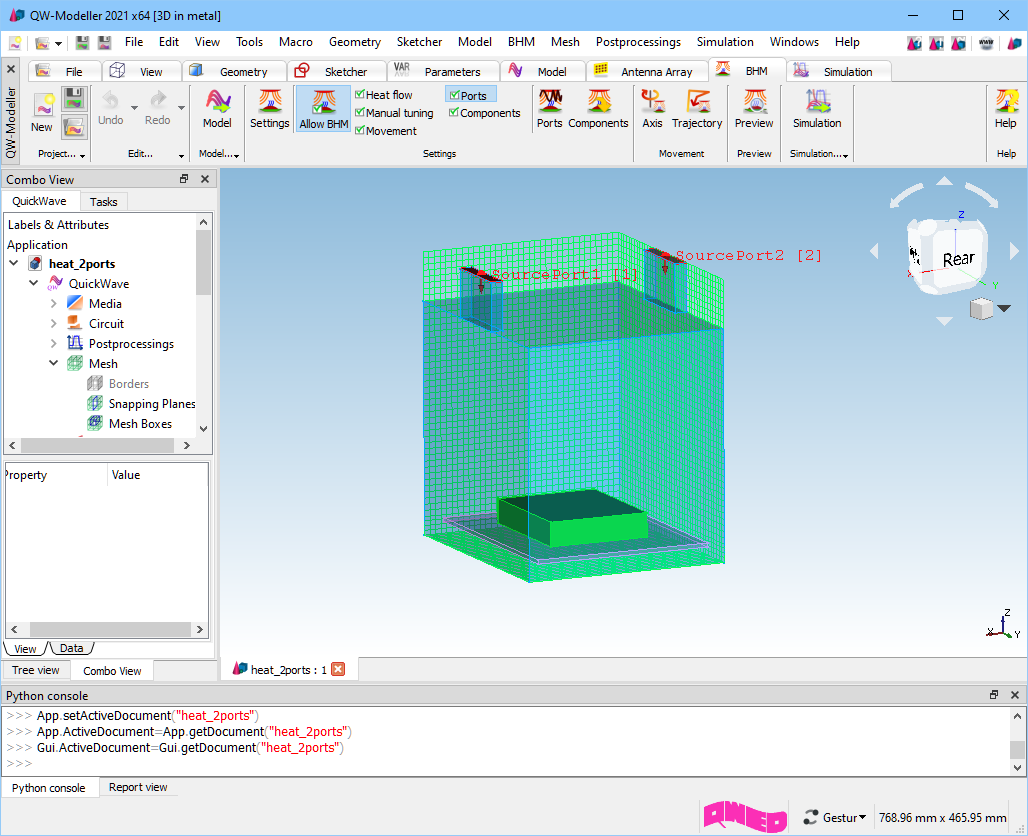Viewport: 1028px width, 836px height.
Task: Float the Combo View panel
Action: [x=184, y=179]
